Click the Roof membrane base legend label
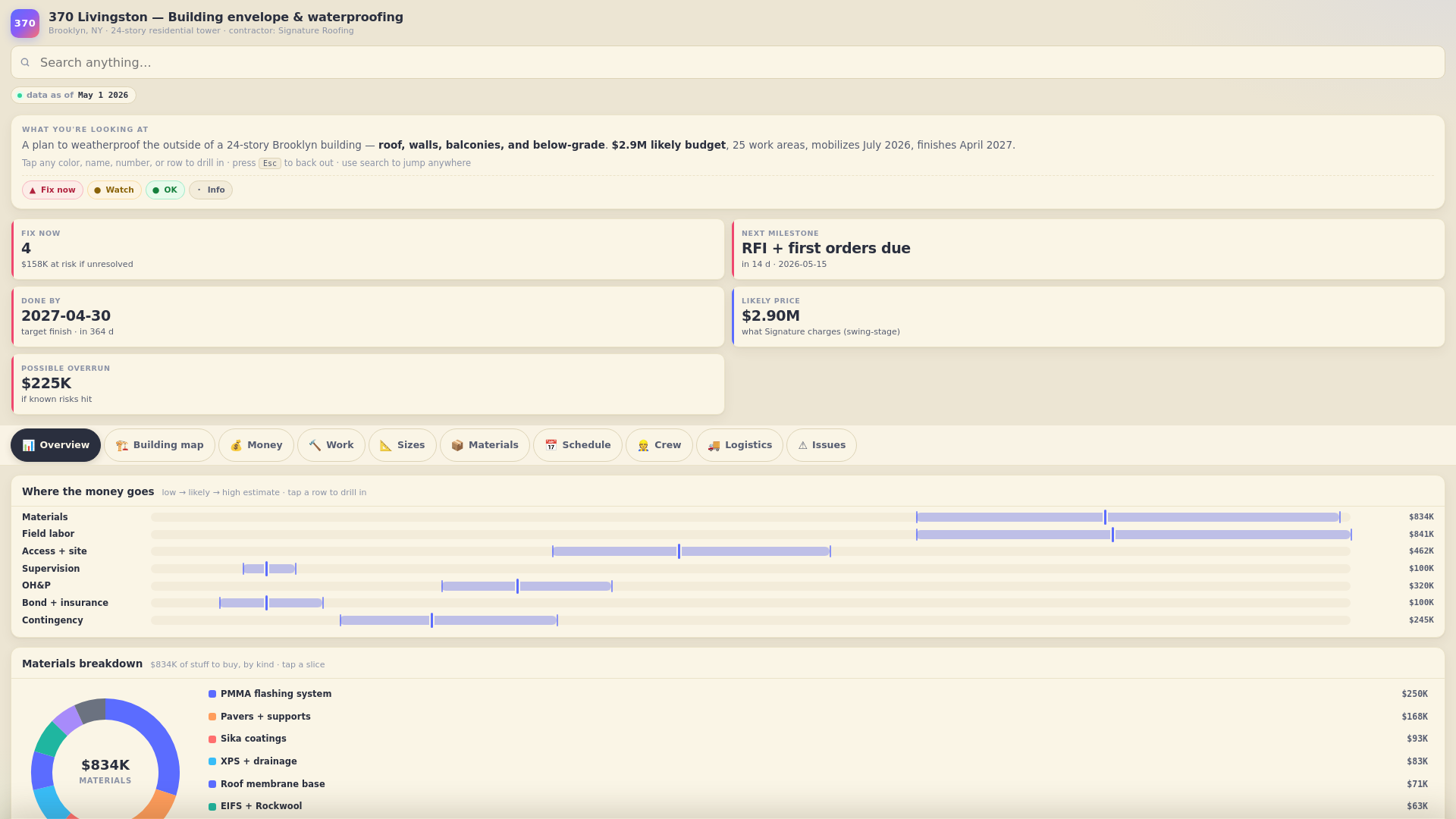The image size is (1456, 819). [x=273, y=784]
